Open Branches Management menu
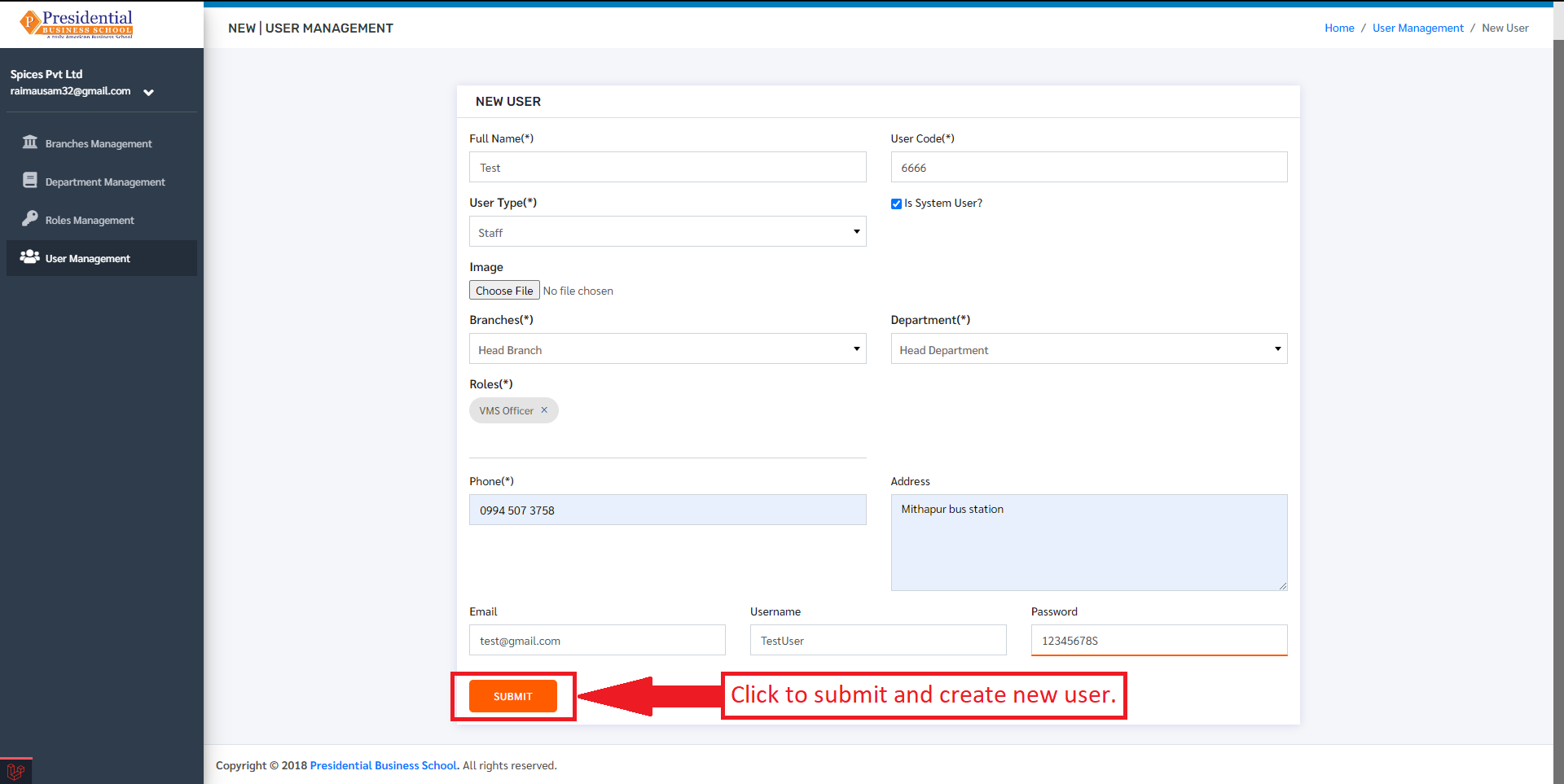 [102, 143]
